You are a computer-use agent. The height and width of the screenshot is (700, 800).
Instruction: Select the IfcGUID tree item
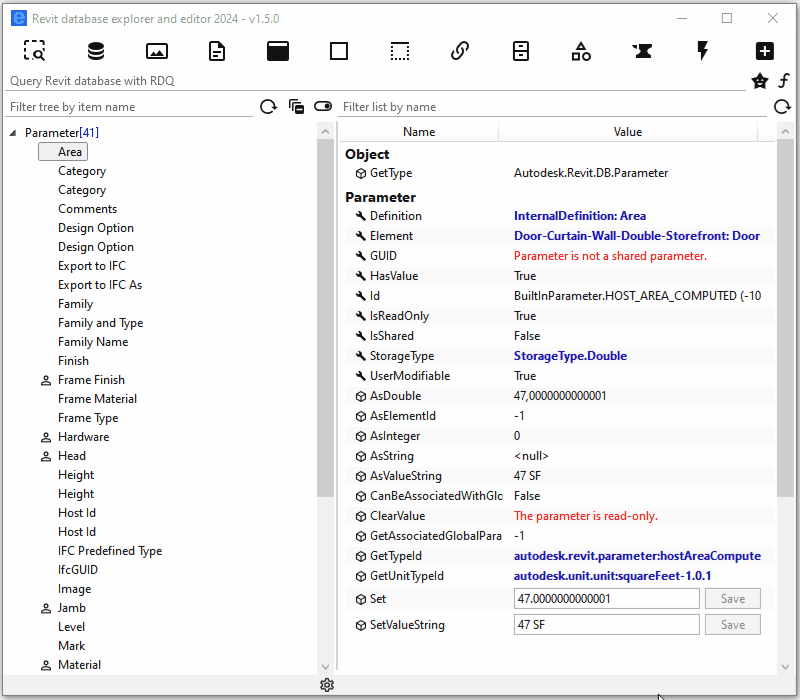(78, 569)
